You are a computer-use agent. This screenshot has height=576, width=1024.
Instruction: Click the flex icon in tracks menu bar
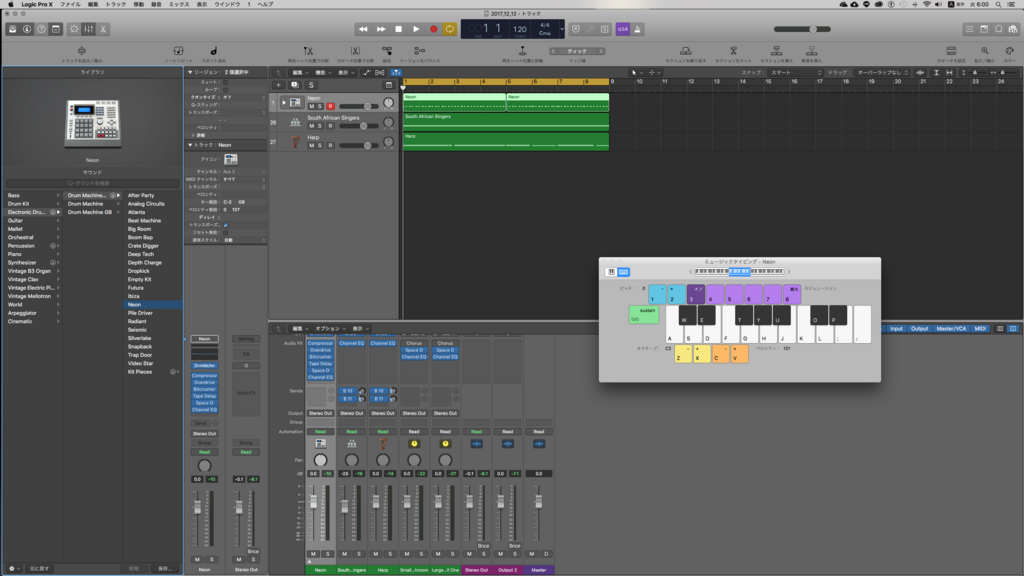click(379, 72)
